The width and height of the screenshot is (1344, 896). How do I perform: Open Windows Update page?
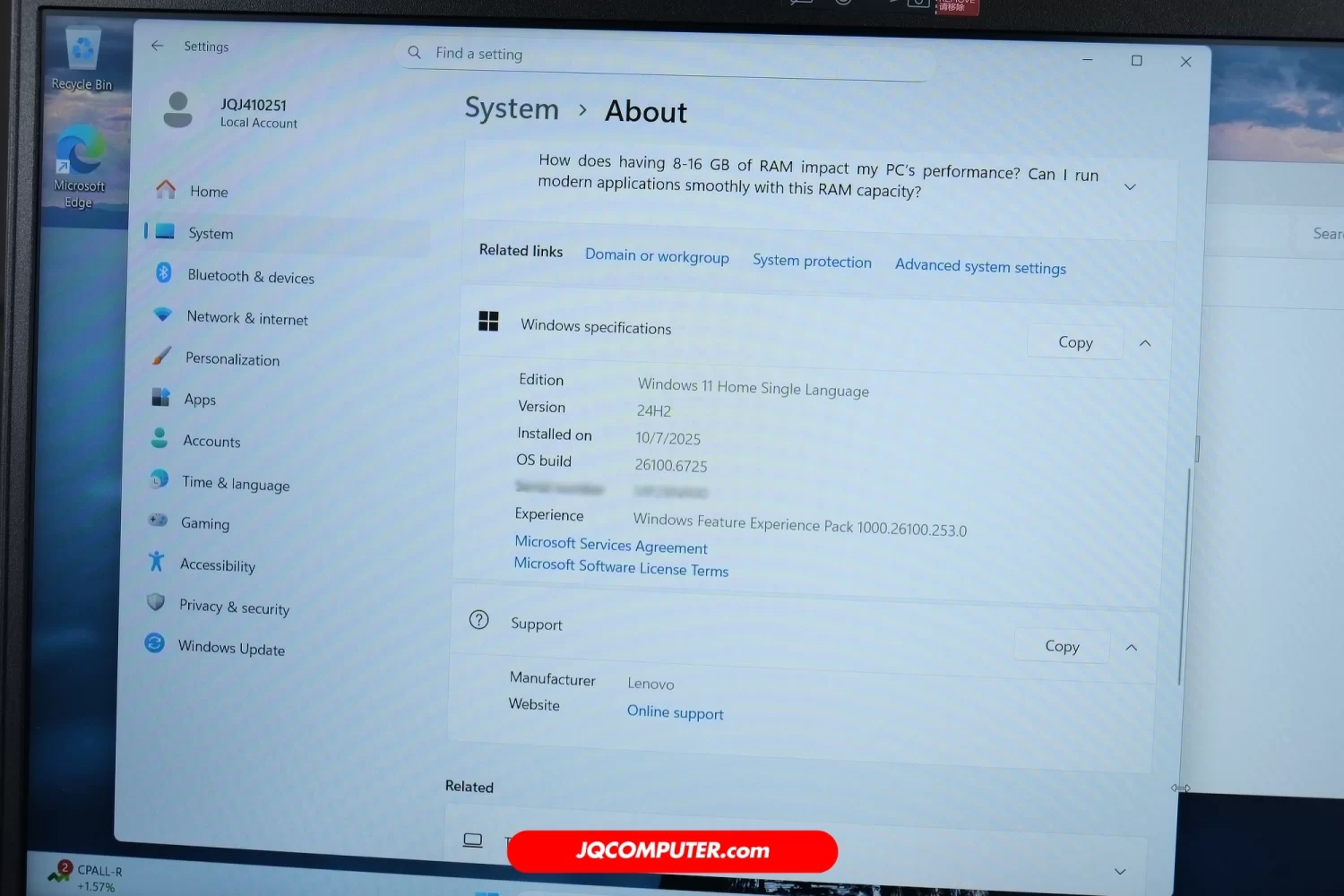[230, 647]
